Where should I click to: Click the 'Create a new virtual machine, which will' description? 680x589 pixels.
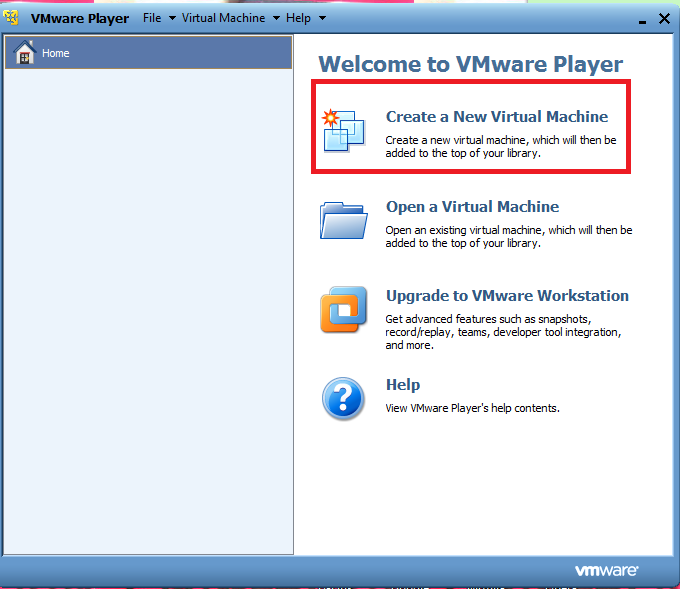point(501,147)
